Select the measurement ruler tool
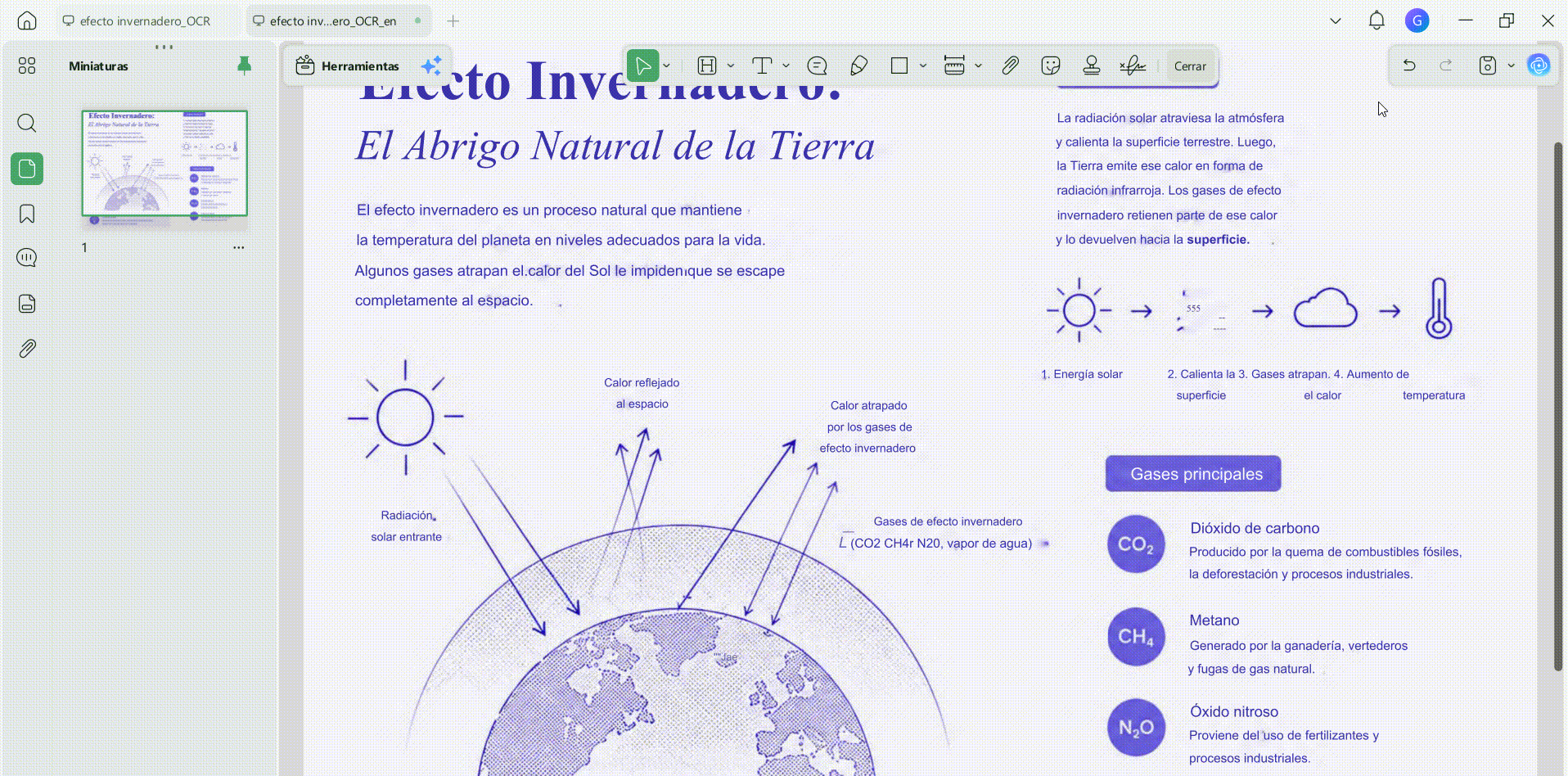The height and width of the screenshot is (776, 1568). 954,65
